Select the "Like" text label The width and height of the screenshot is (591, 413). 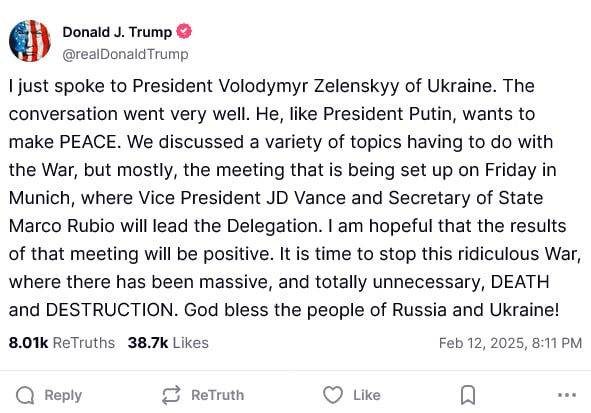click(367, 395)
